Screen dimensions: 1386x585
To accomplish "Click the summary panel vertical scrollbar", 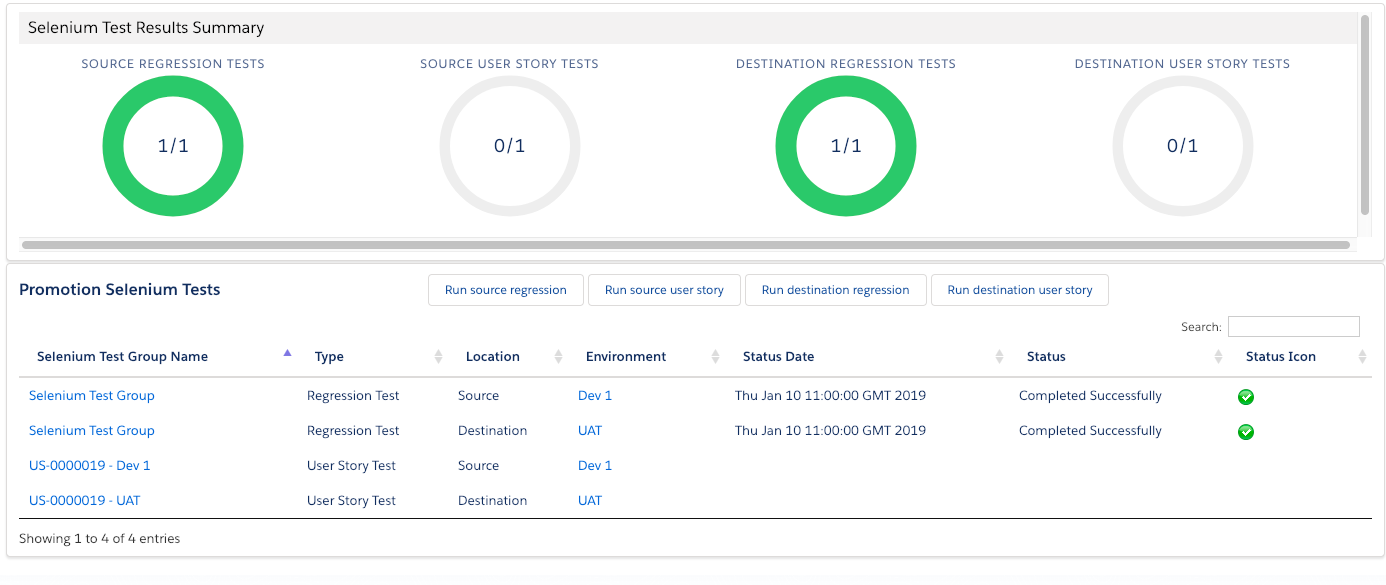I will 1365,115.
